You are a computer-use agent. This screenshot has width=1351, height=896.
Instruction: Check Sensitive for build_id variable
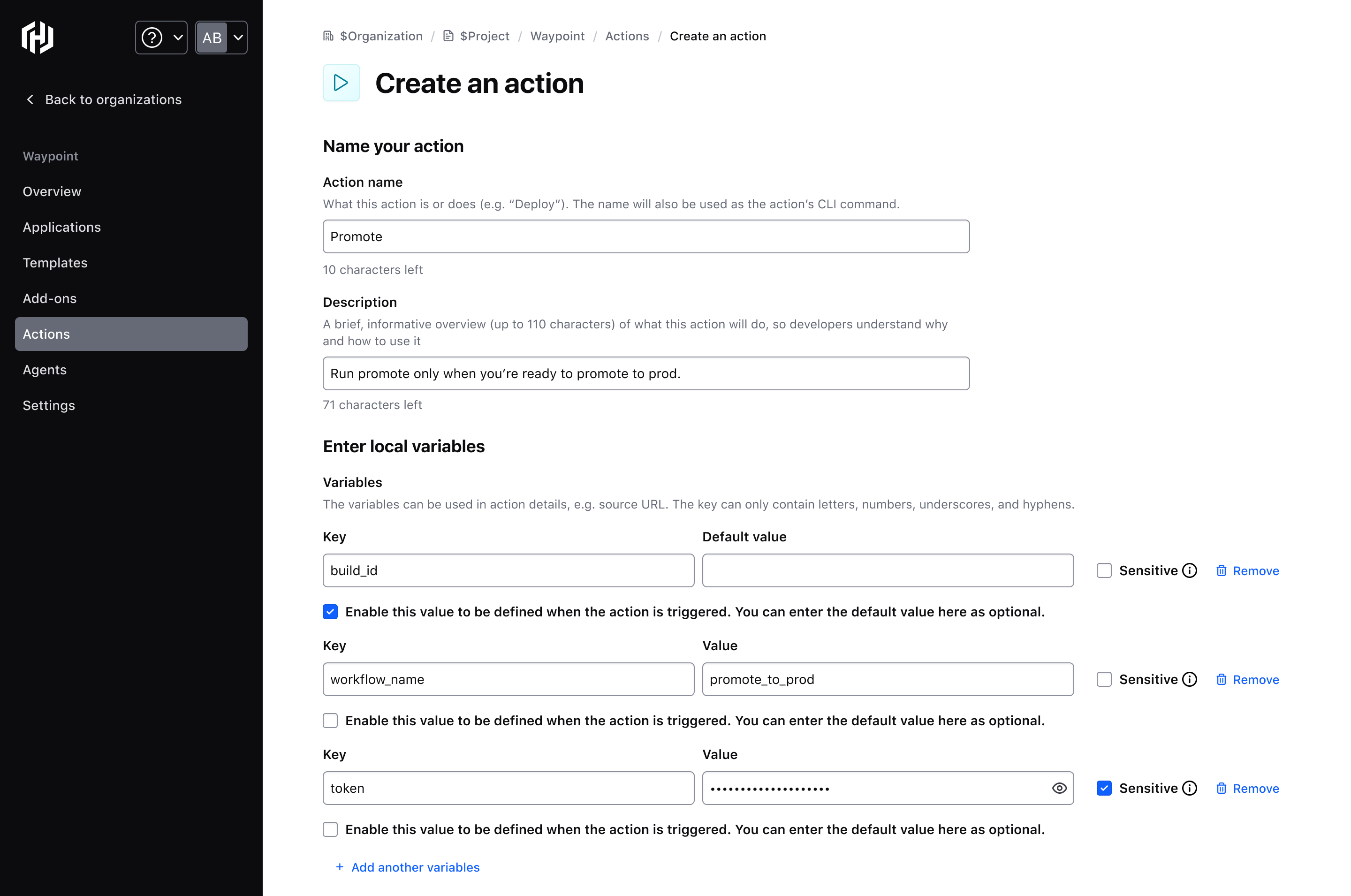tap(1104, 570)
